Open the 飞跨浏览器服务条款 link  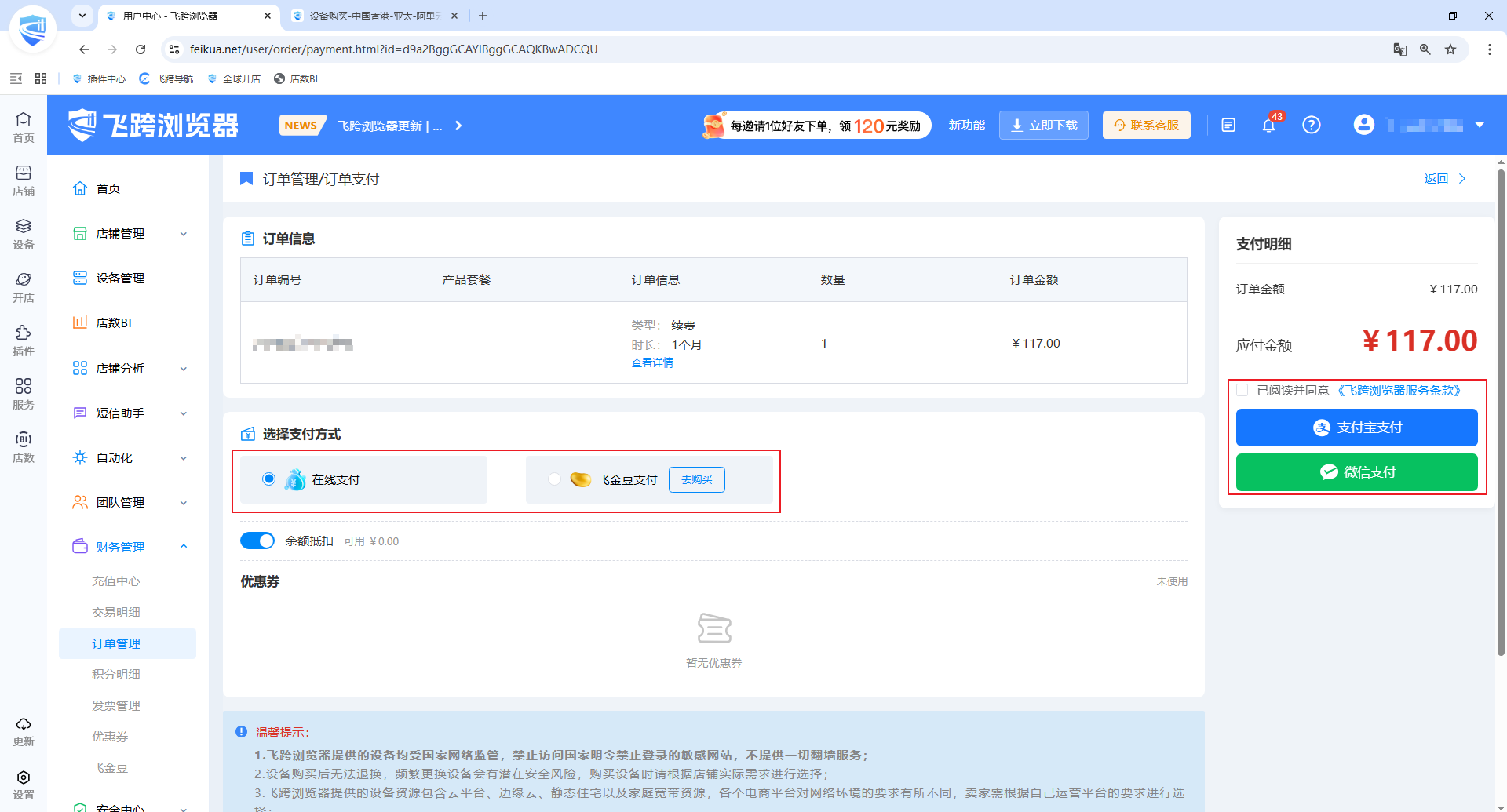coord(1399,390)
